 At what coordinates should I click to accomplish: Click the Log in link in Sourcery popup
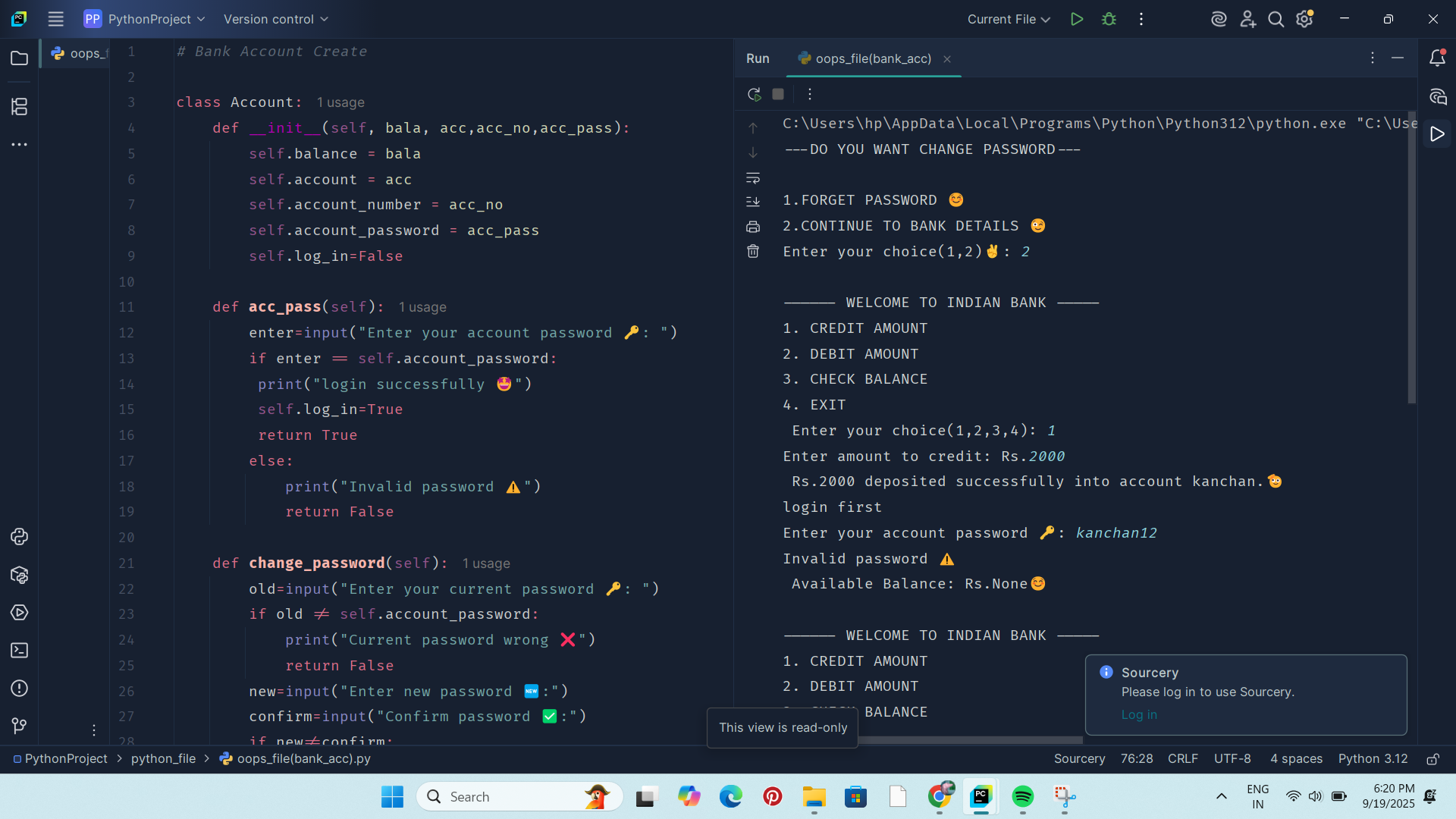tap(1139, 714)
